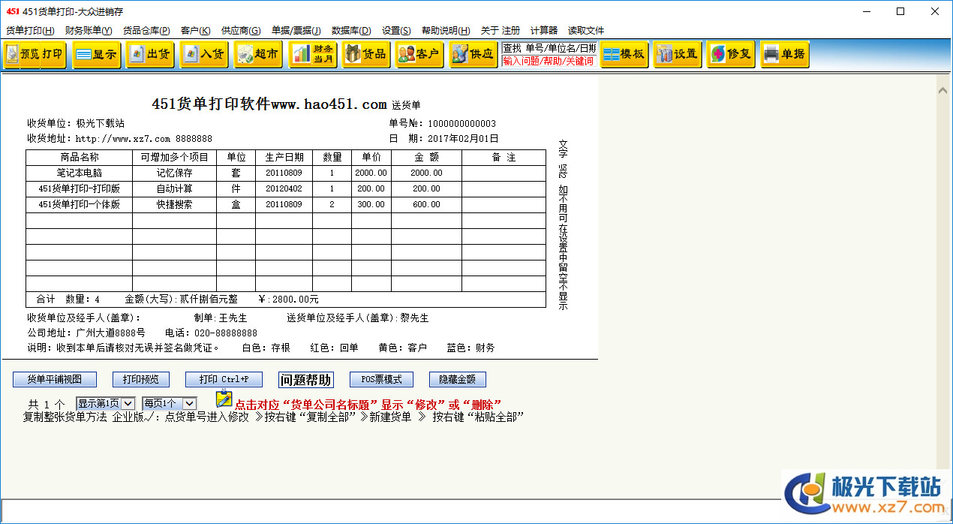The width and height of the screenshot is (953, 524).
Task: Click the search field 查找 单号/单位名/日期
Action: coord(549,48)
